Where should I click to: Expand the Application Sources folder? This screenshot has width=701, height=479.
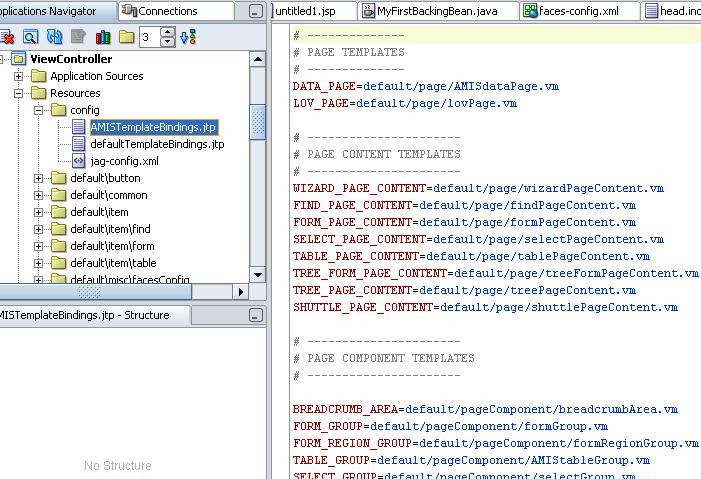[x=19, y=76]
